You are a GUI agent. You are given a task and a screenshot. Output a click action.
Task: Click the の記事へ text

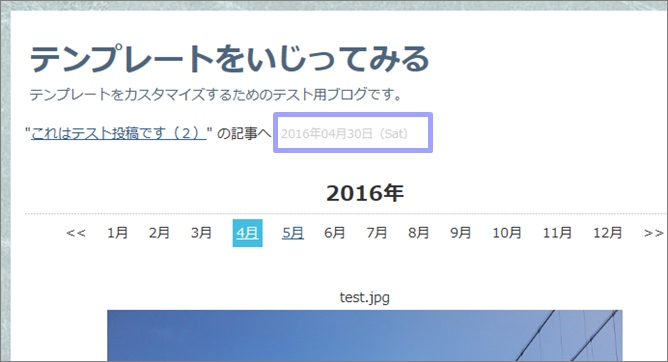(x=244, y=133)
